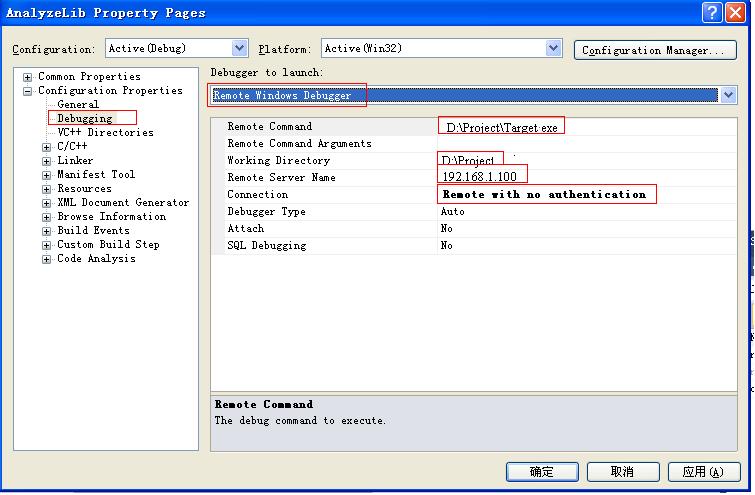Expand the Common Properties node
Image resolution: width=755 pixels, height=495 pixels.
(27, 77)
